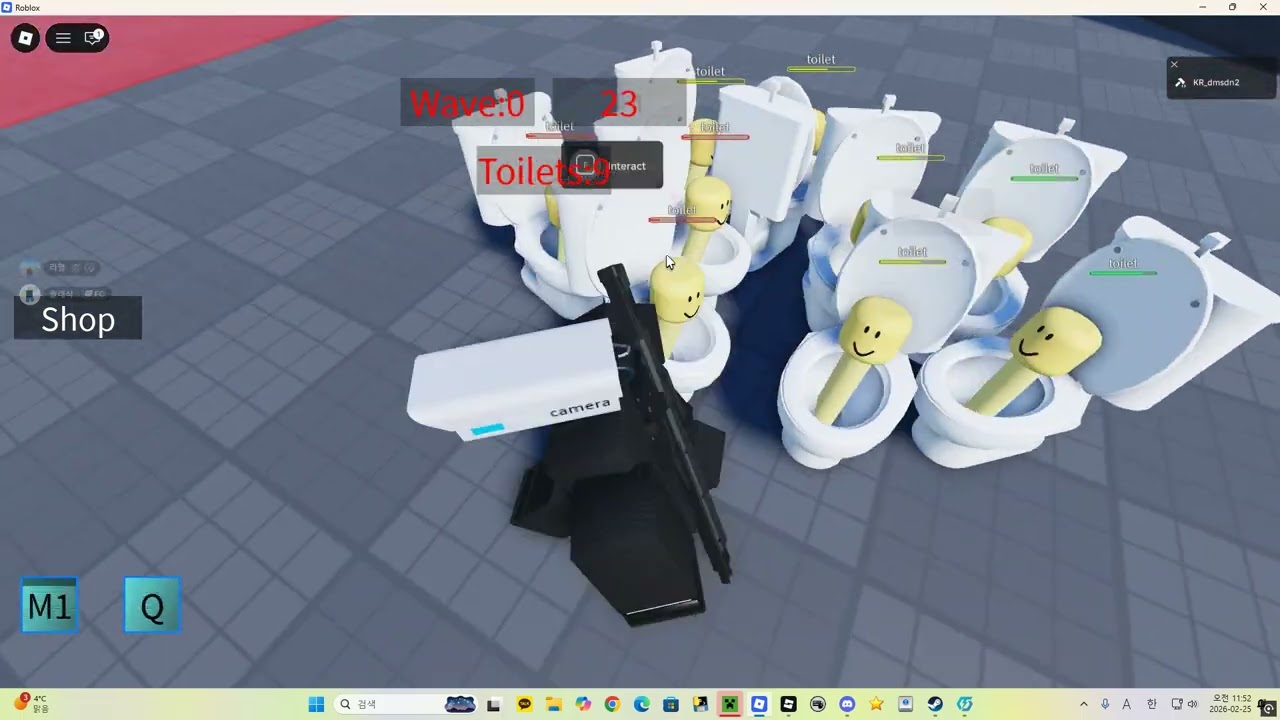Open the Shop panel
Viewport: 1280px width, 720px height.
[78, 319]
